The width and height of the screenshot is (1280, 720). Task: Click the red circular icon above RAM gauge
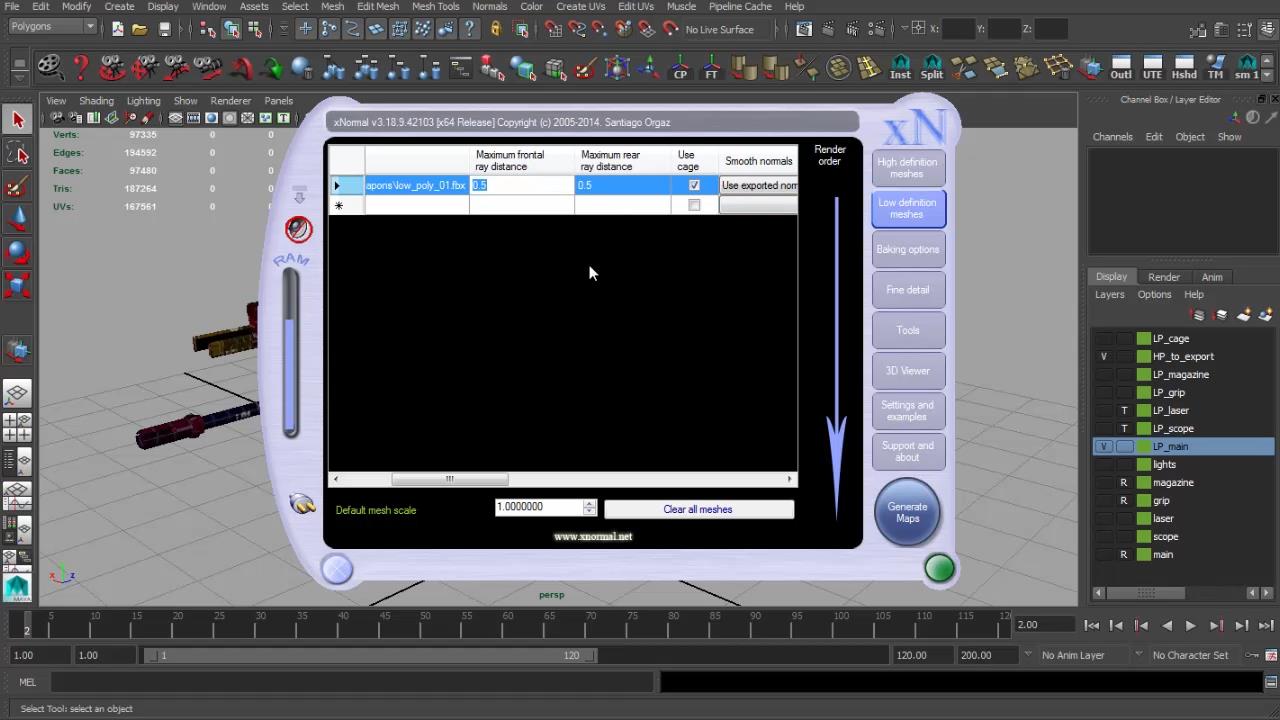tap(298, 229)
